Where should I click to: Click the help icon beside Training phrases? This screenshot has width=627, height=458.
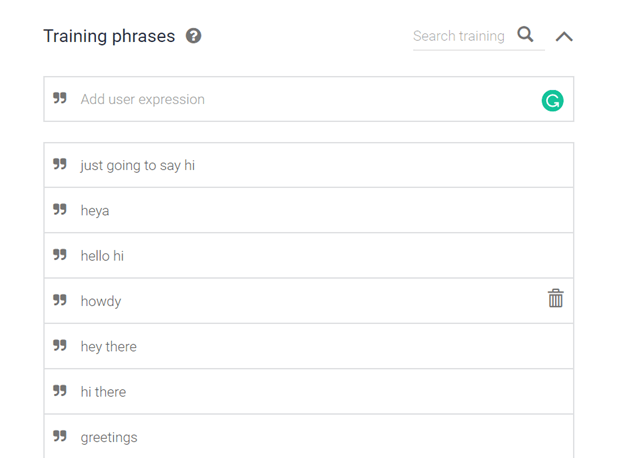coord(194,36)
